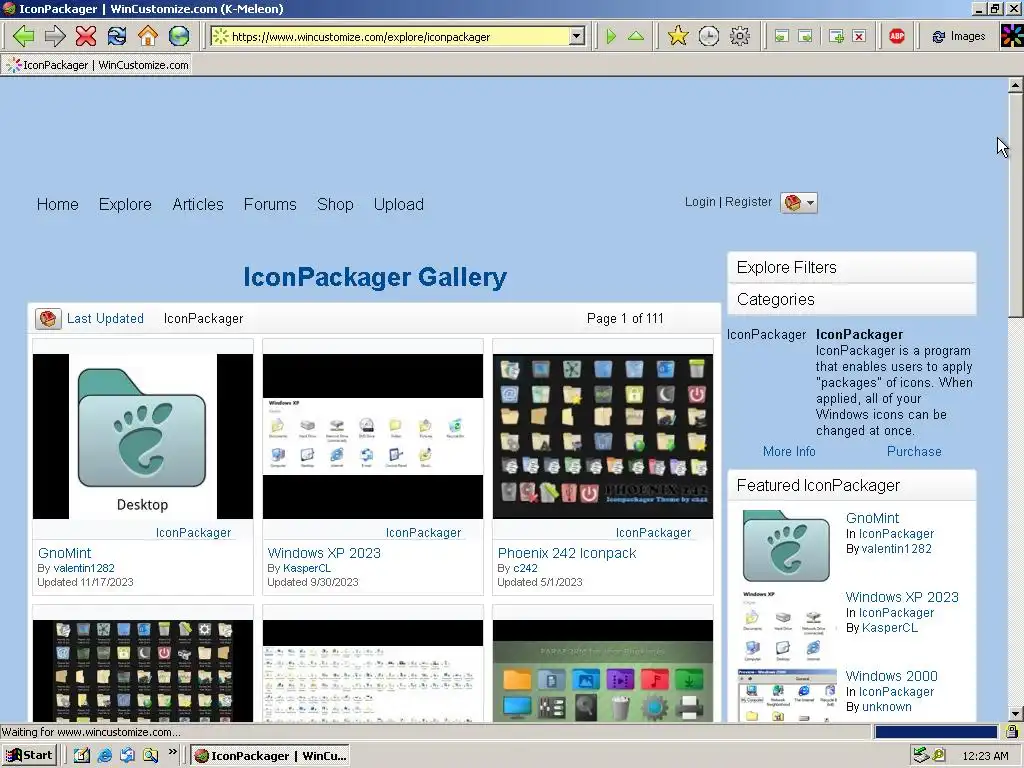Open the skin selector dropdown beside Register
Screen dimensions: 1024x768
799,203
